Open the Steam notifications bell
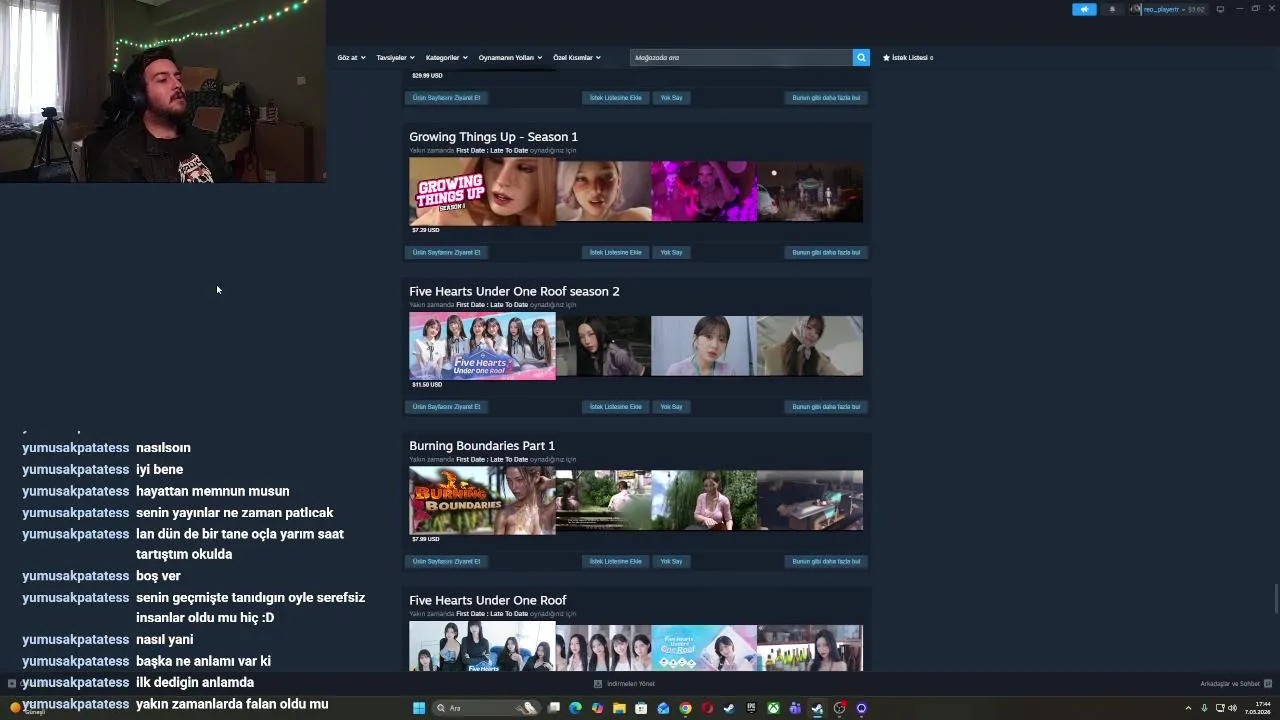1280x720 pixels. click(x=1112, y=9)
